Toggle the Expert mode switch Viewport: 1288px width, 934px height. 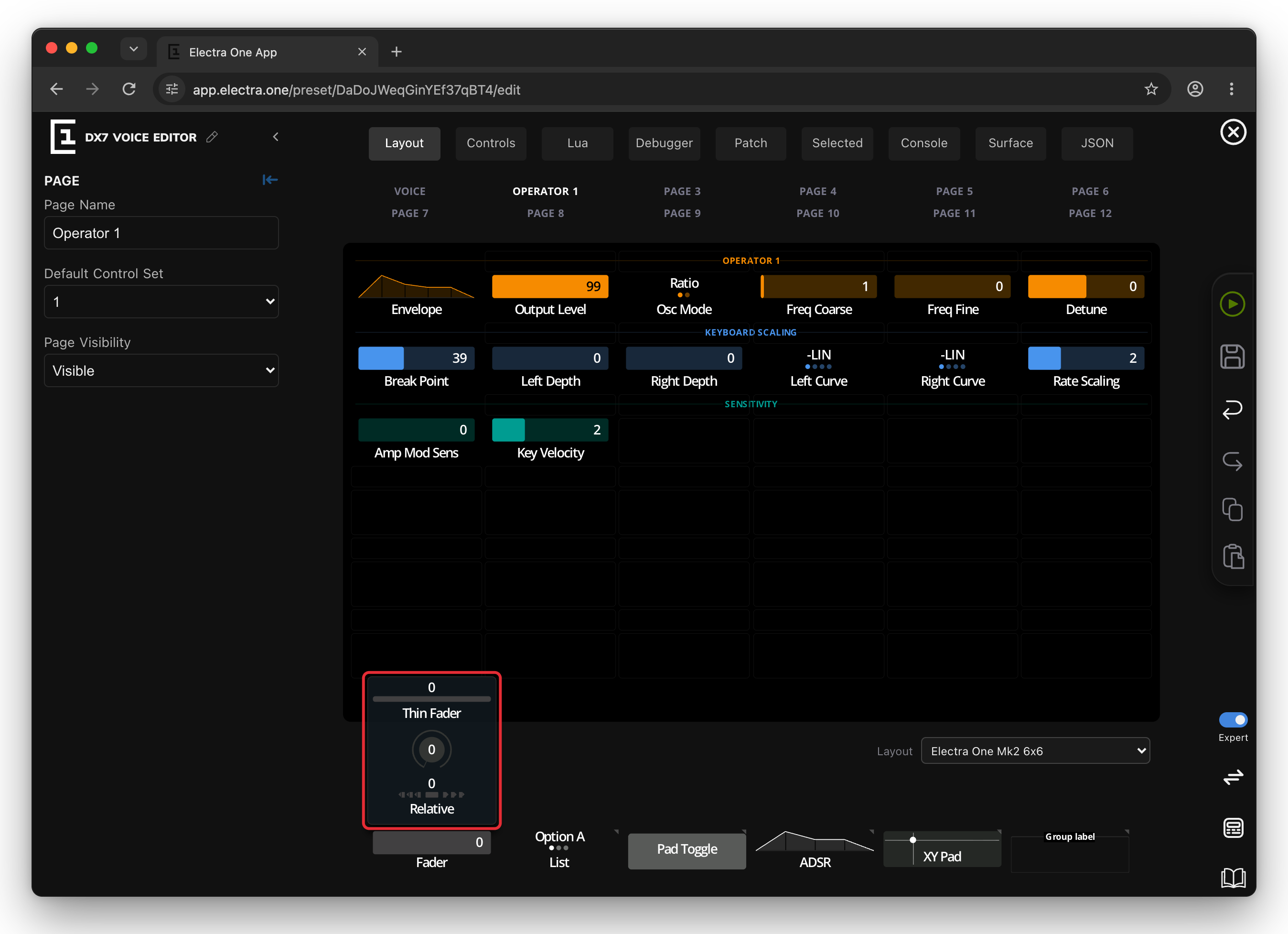tap(1233, 719)
